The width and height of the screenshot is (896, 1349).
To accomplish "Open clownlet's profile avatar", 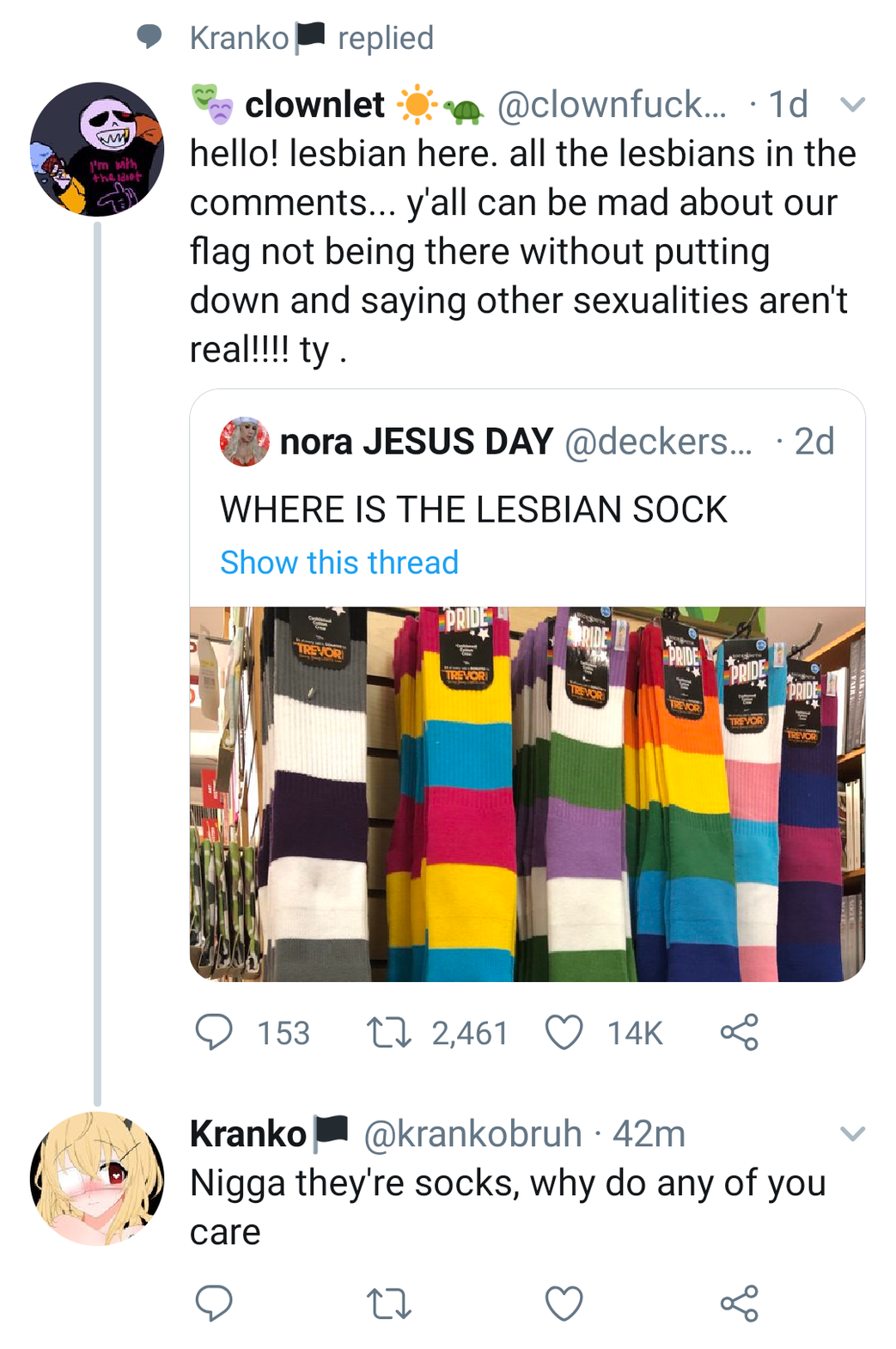I will (x=97, y=149).
